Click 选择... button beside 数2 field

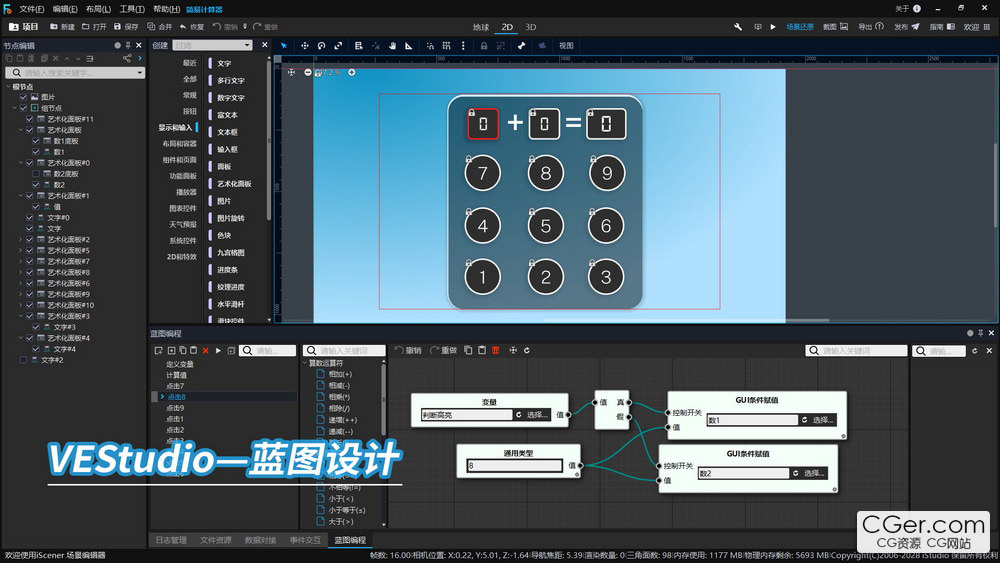(814, 473)
